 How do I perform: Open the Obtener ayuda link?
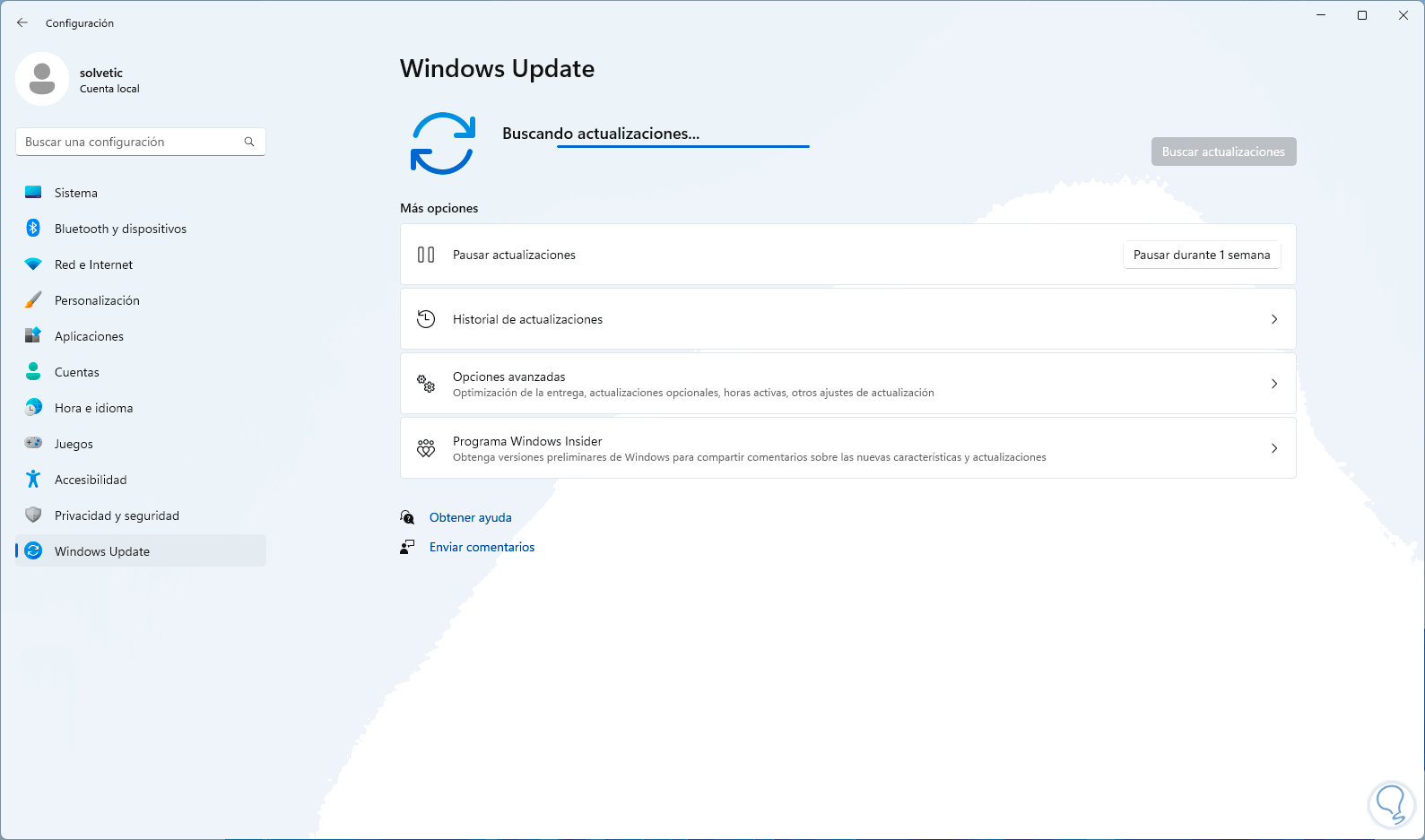point(470,517)
